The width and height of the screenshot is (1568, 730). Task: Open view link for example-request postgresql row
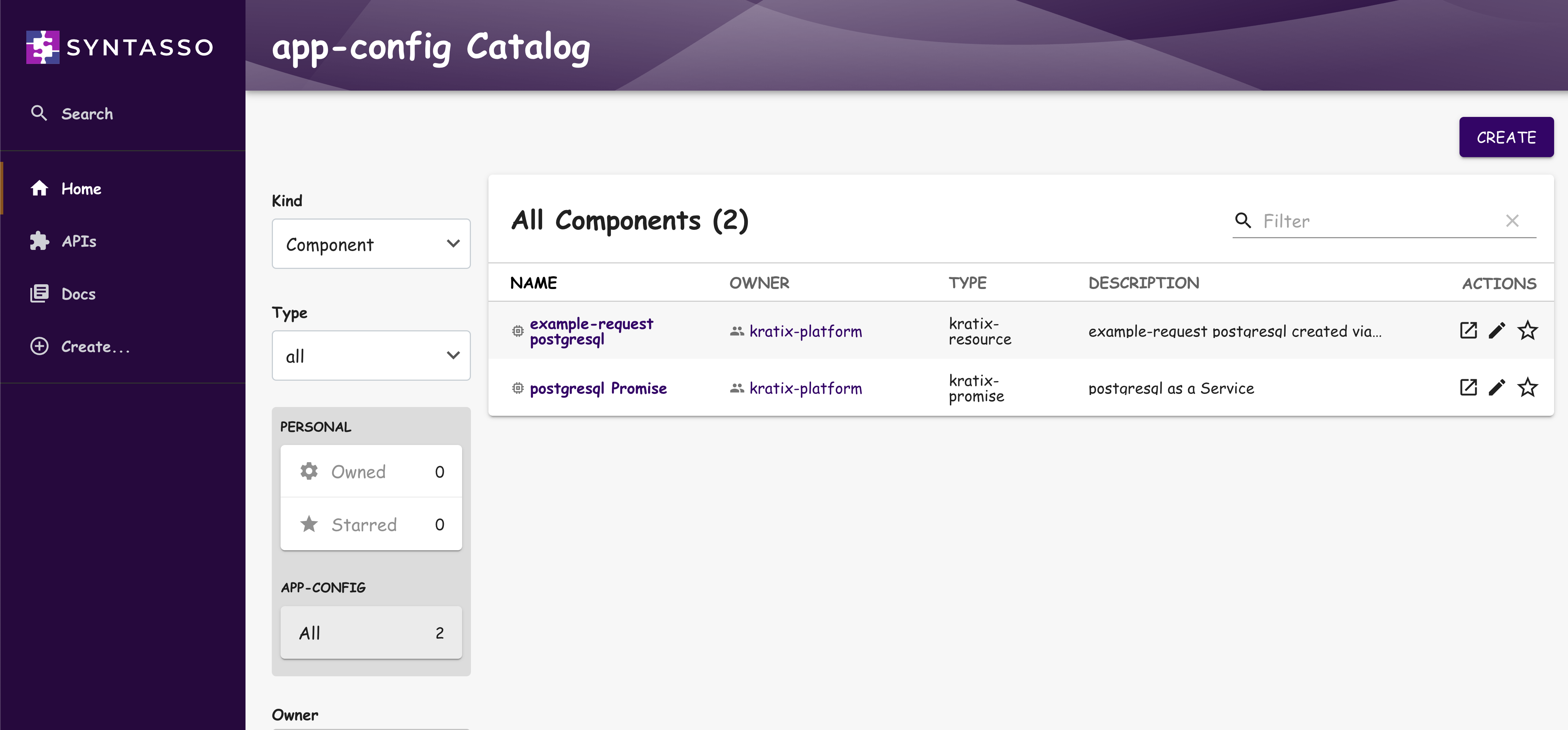pos(1468,331)
